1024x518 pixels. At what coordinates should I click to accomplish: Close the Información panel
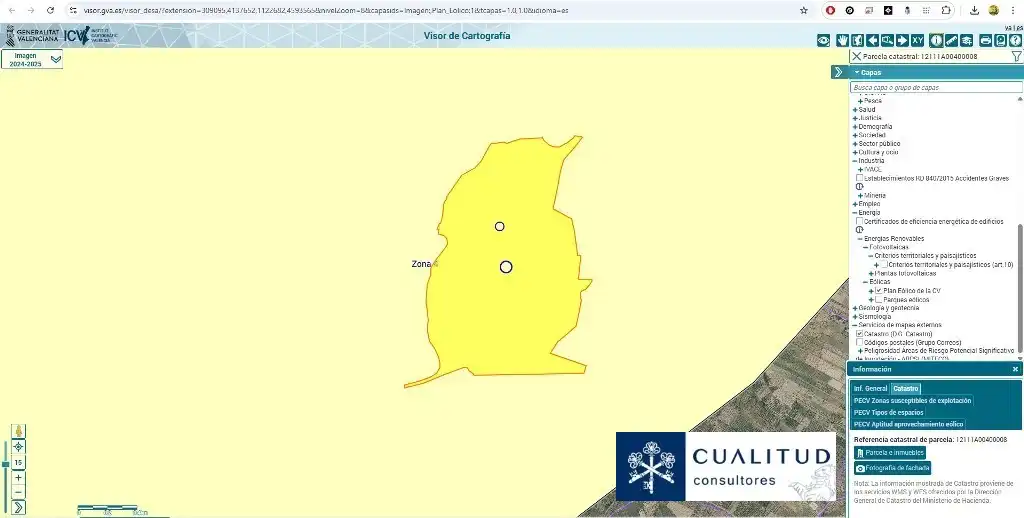coord(1015,369)
